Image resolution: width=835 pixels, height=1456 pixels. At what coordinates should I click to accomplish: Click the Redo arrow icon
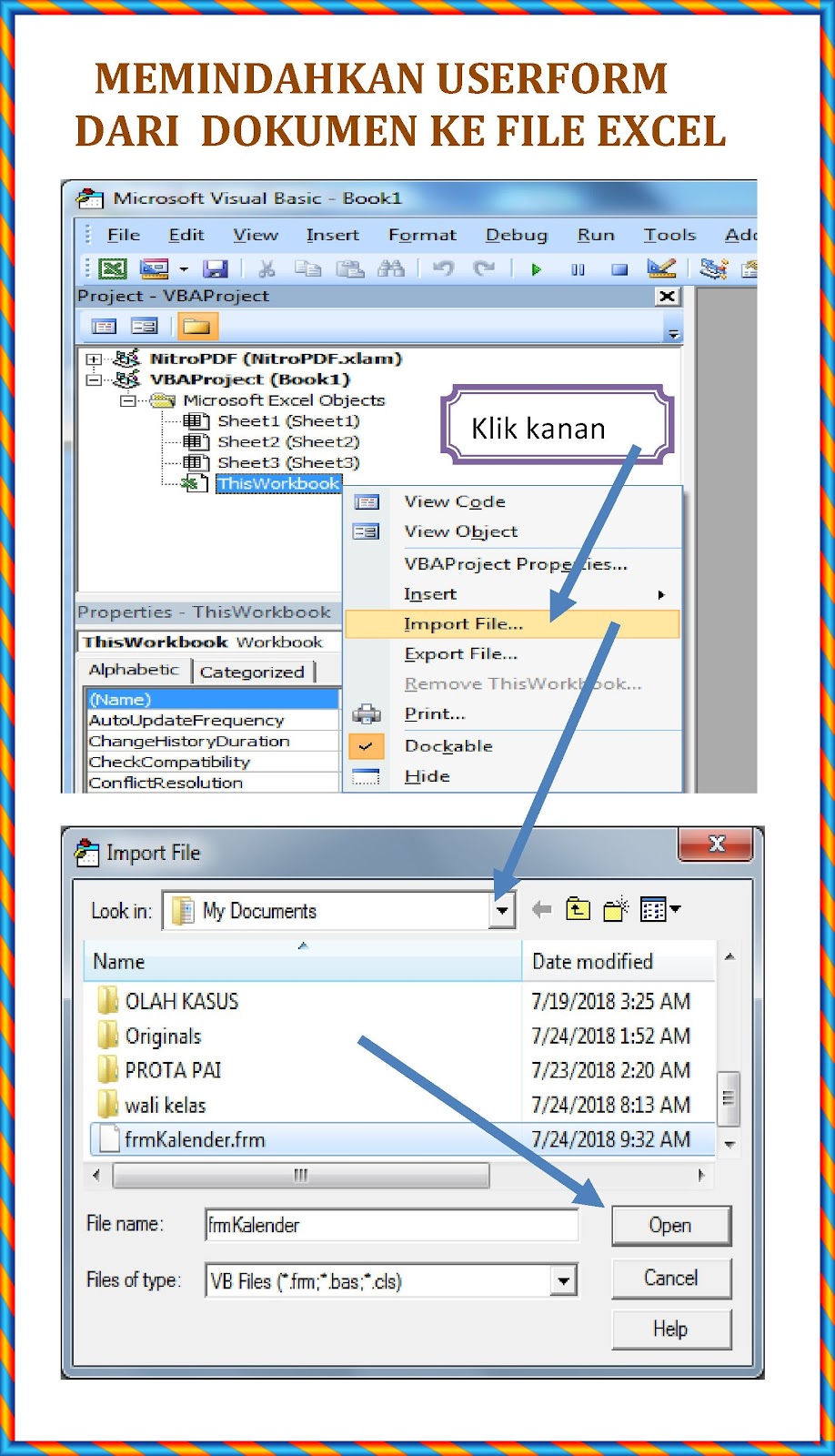pos(484,268)
